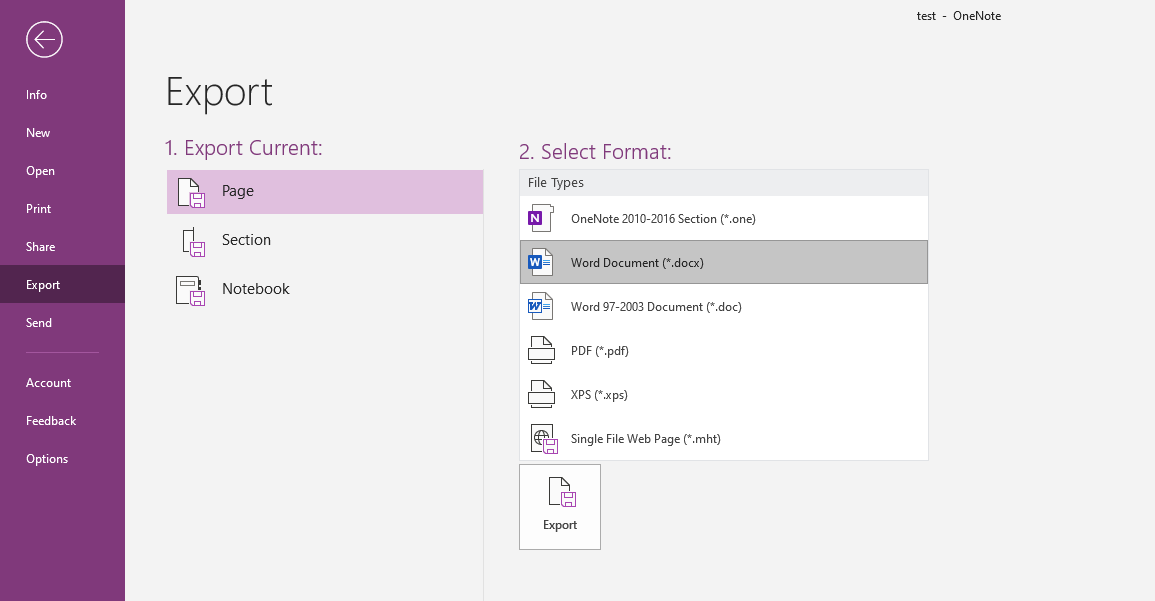
Task: Choose 'Notebook' as export scope
Action: (325, 290)
